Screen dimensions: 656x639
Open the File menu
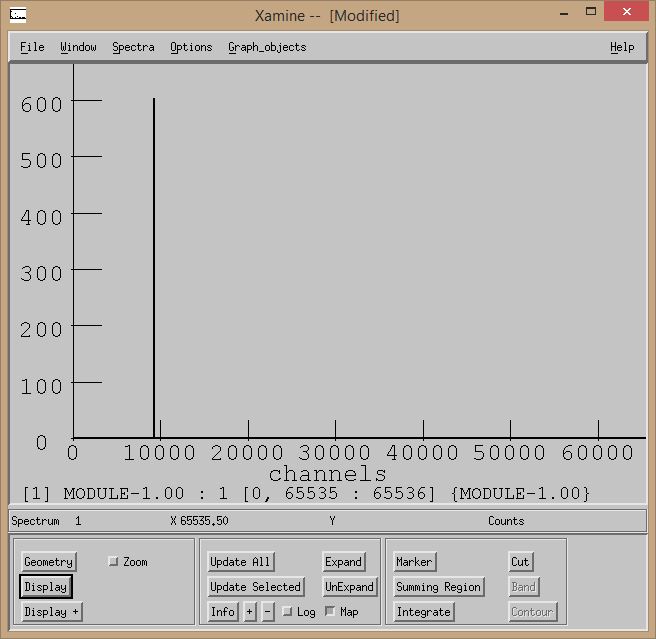[32, 47]
